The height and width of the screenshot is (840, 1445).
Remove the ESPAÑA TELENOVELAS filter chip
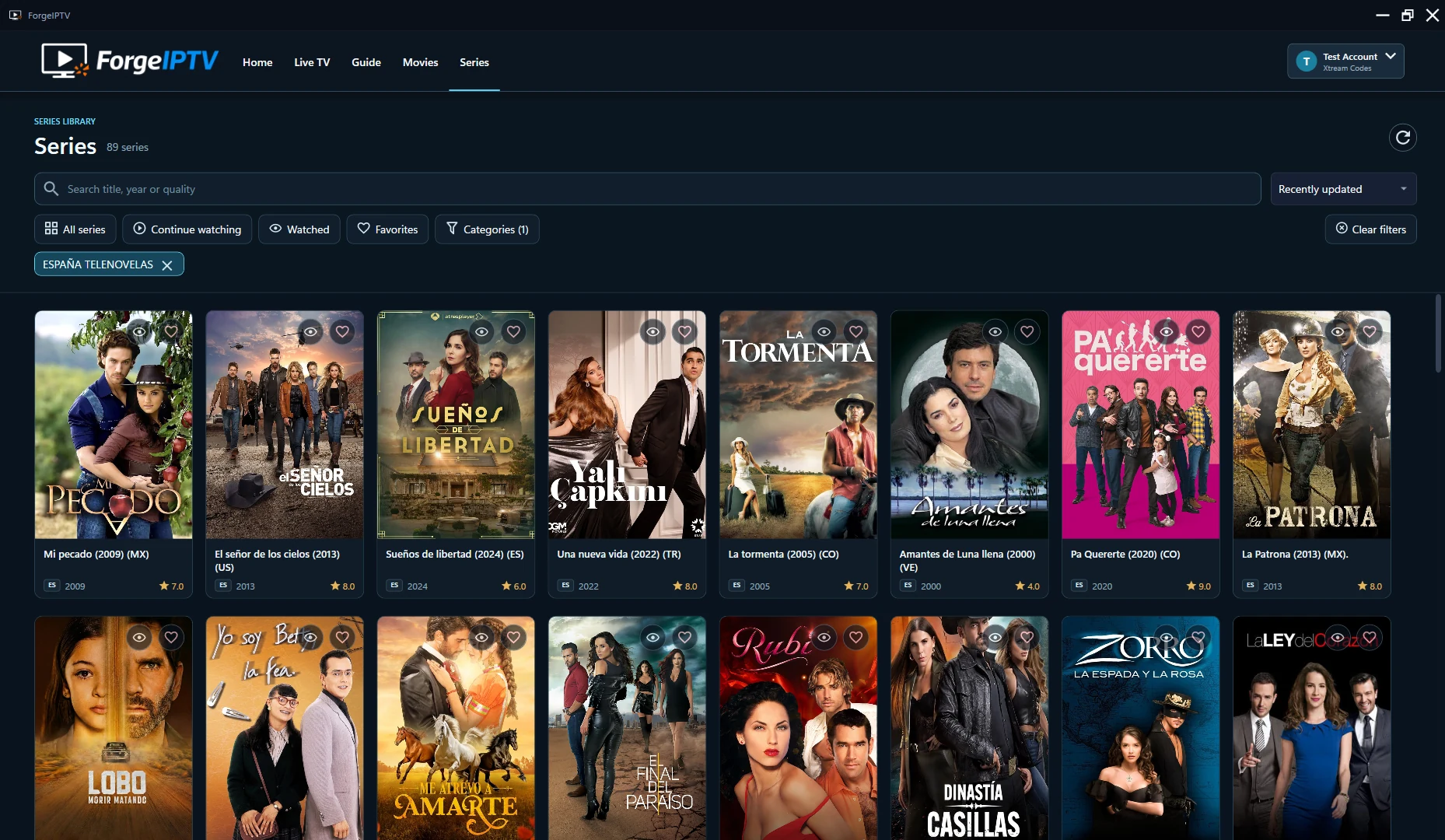click(167, 265)
